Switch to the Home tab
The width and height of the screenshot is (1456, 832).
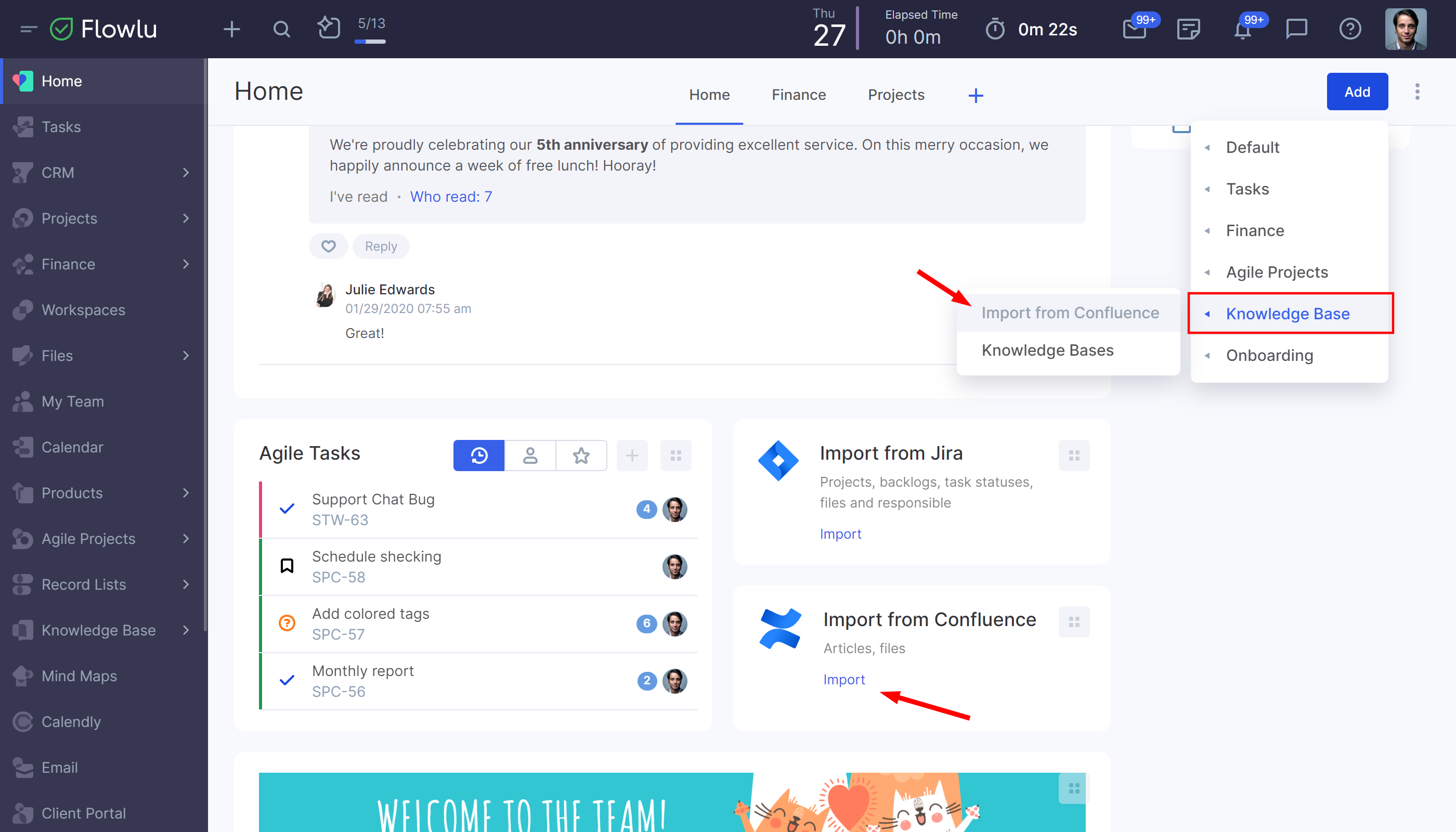coord(709,94)
